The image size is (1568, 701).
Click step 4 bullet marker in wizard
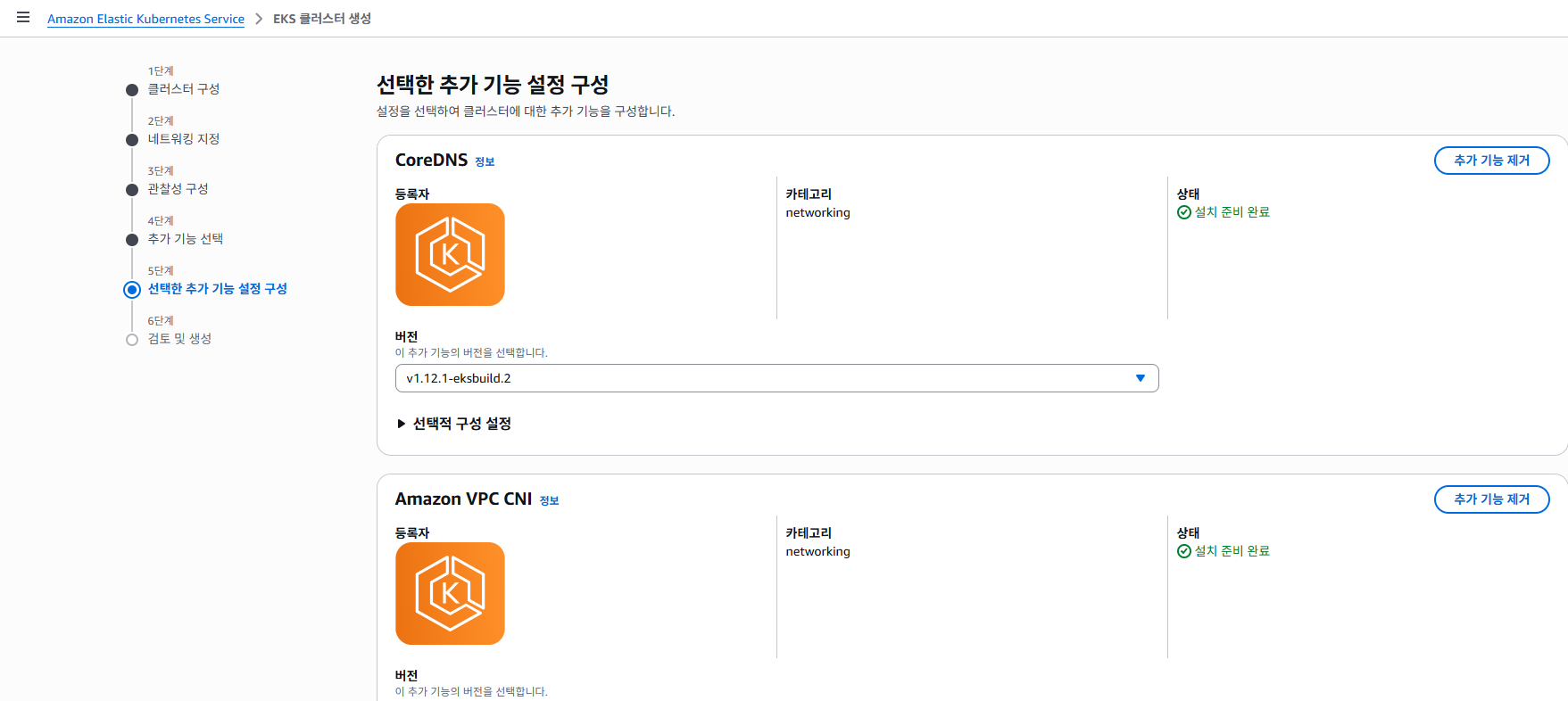click(x=132, y=240)
